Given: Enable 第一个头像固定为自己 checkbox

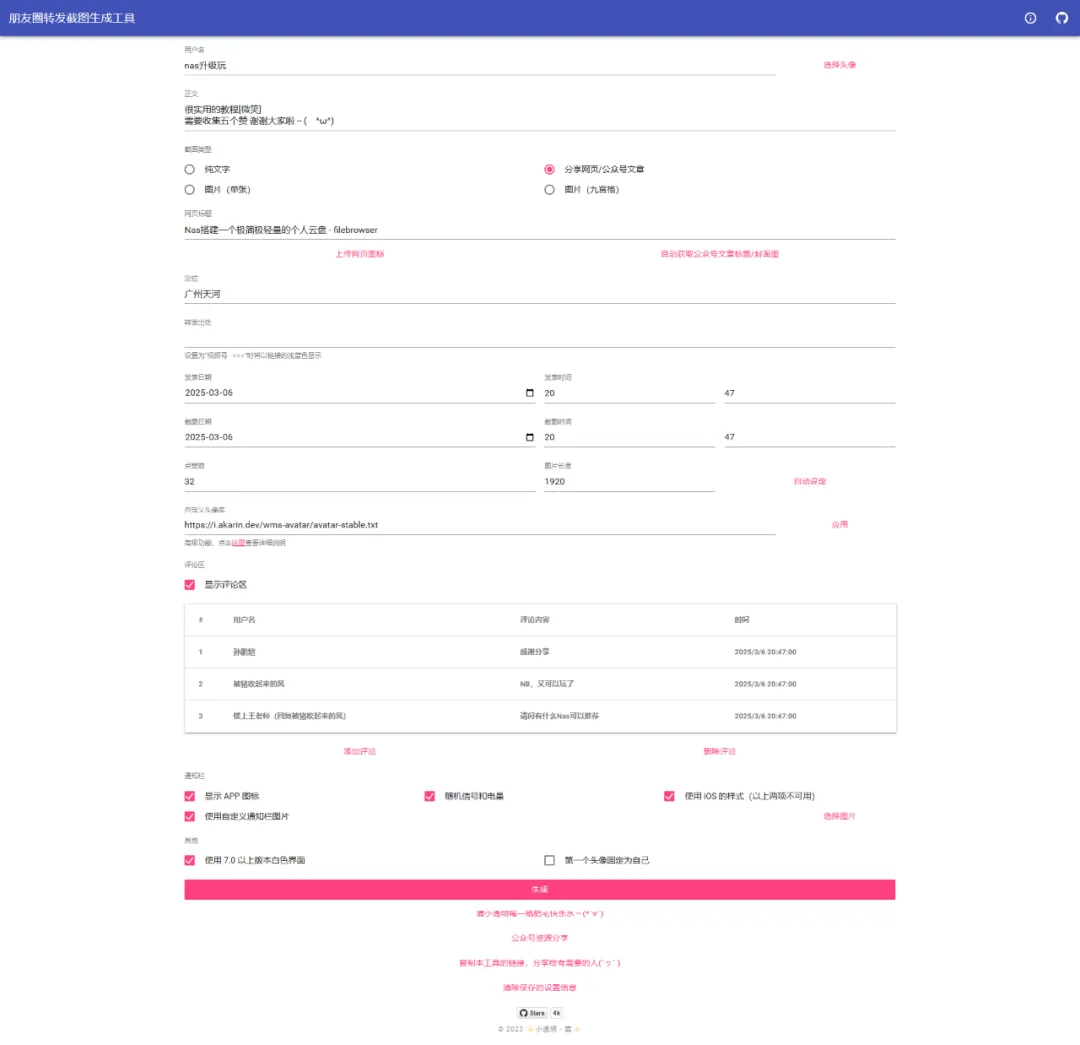Looking at the screenshot, I should coord(549,860).
